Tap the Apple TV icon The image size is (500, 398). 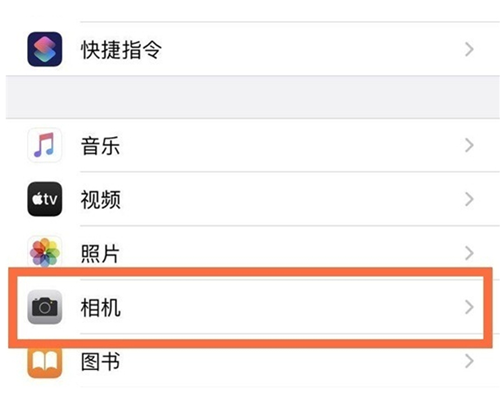tap(45, 199)
